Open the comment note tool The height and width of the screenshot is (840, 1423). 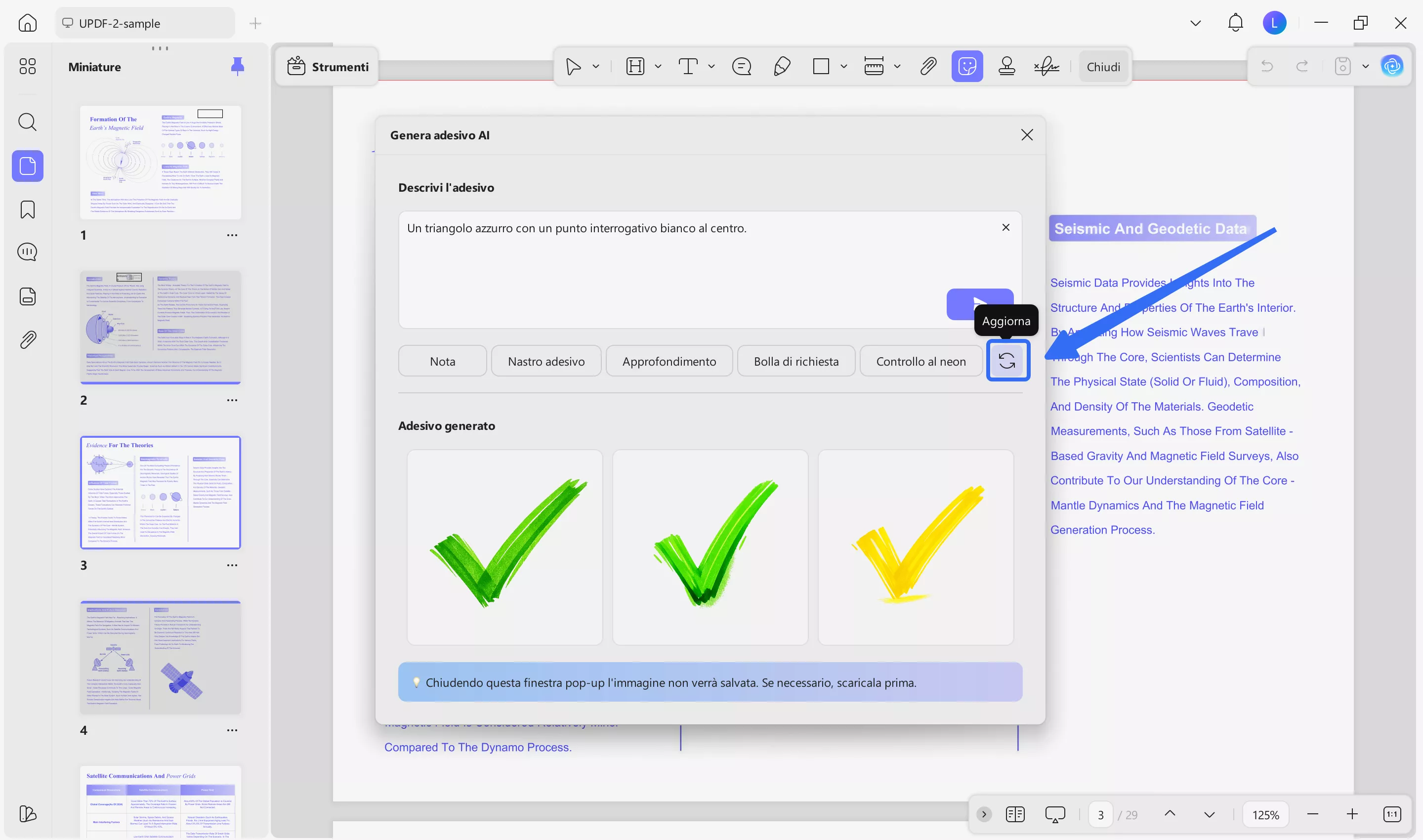point(742,67)
